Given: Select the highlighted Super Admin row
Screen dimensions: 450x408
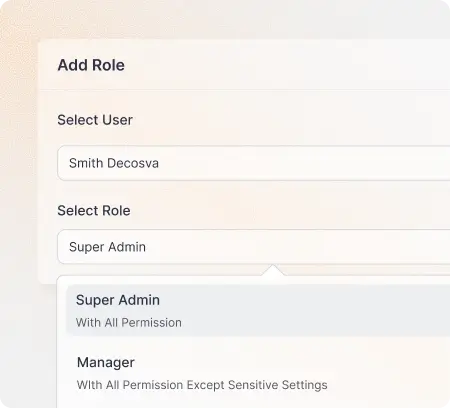Looking at the screenshot, I should (x=258, y=311).
